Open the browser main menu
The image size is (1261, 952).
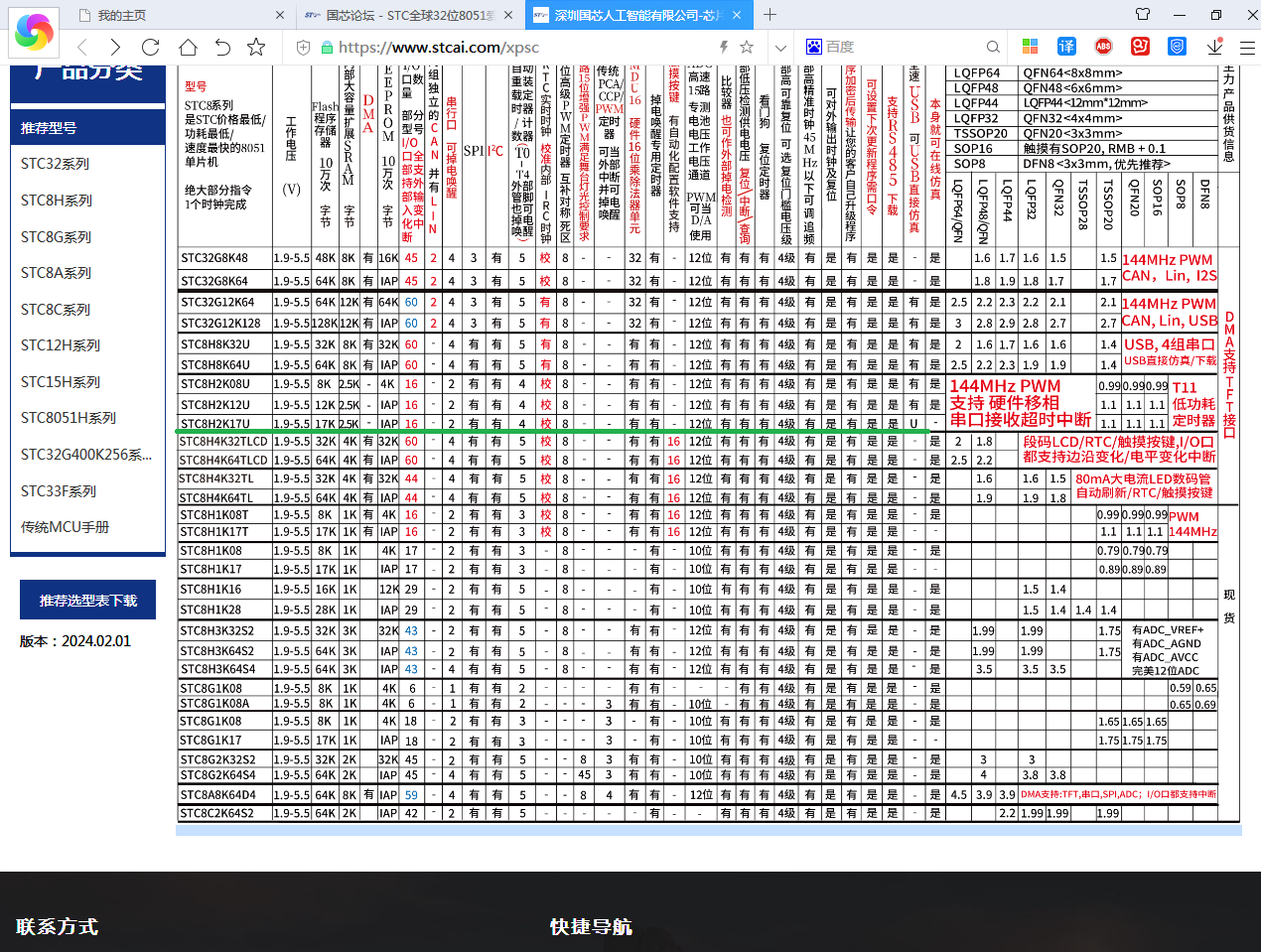click(x=1247, y=47)
